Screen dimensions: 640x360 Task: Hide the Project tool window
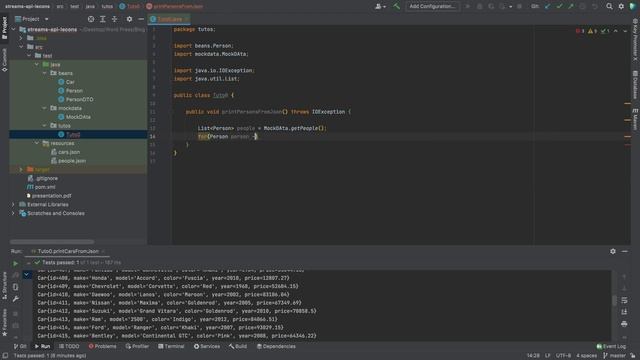point(141,19)
